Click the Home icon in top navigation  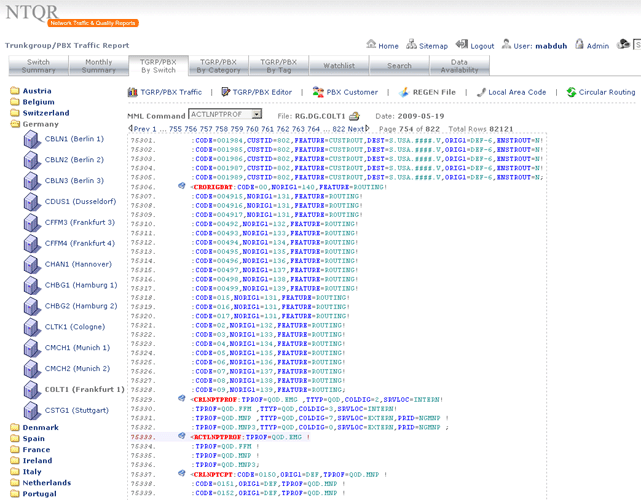[x=371, y=45]
